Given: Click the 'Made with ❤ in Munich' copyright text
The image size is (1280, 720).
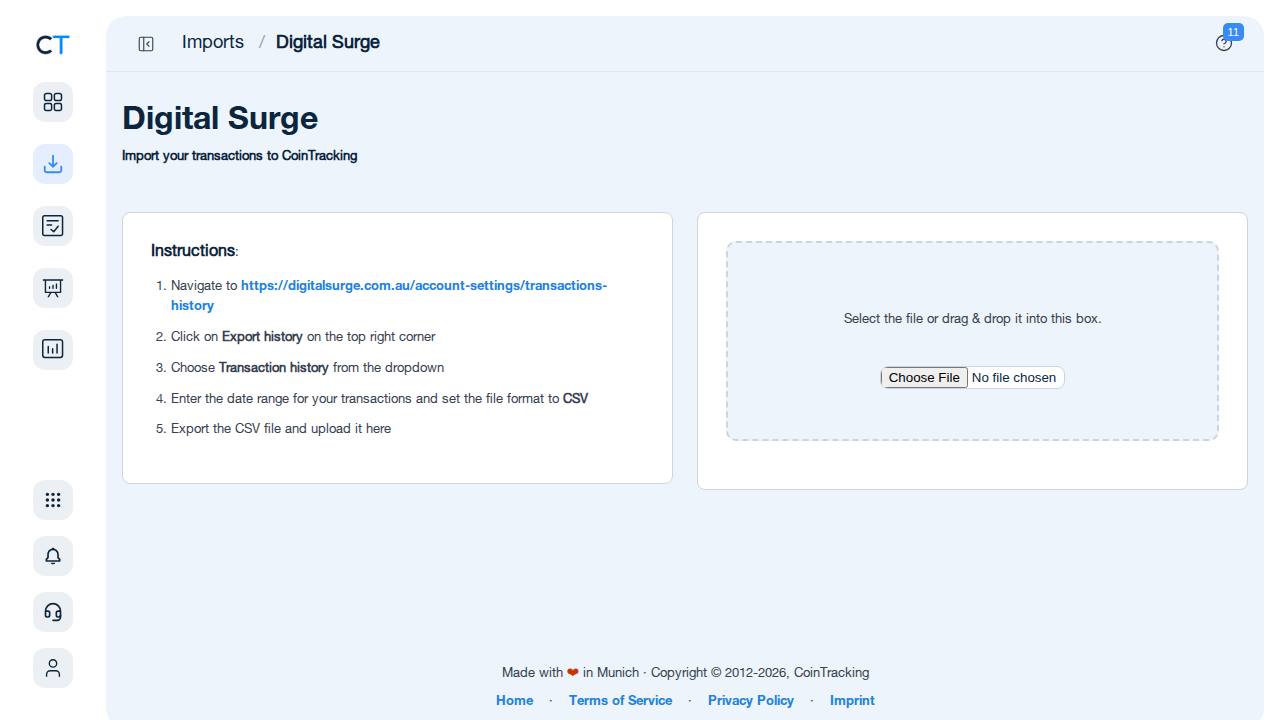Looking at the screenshot, I should [x=685, y=672].
